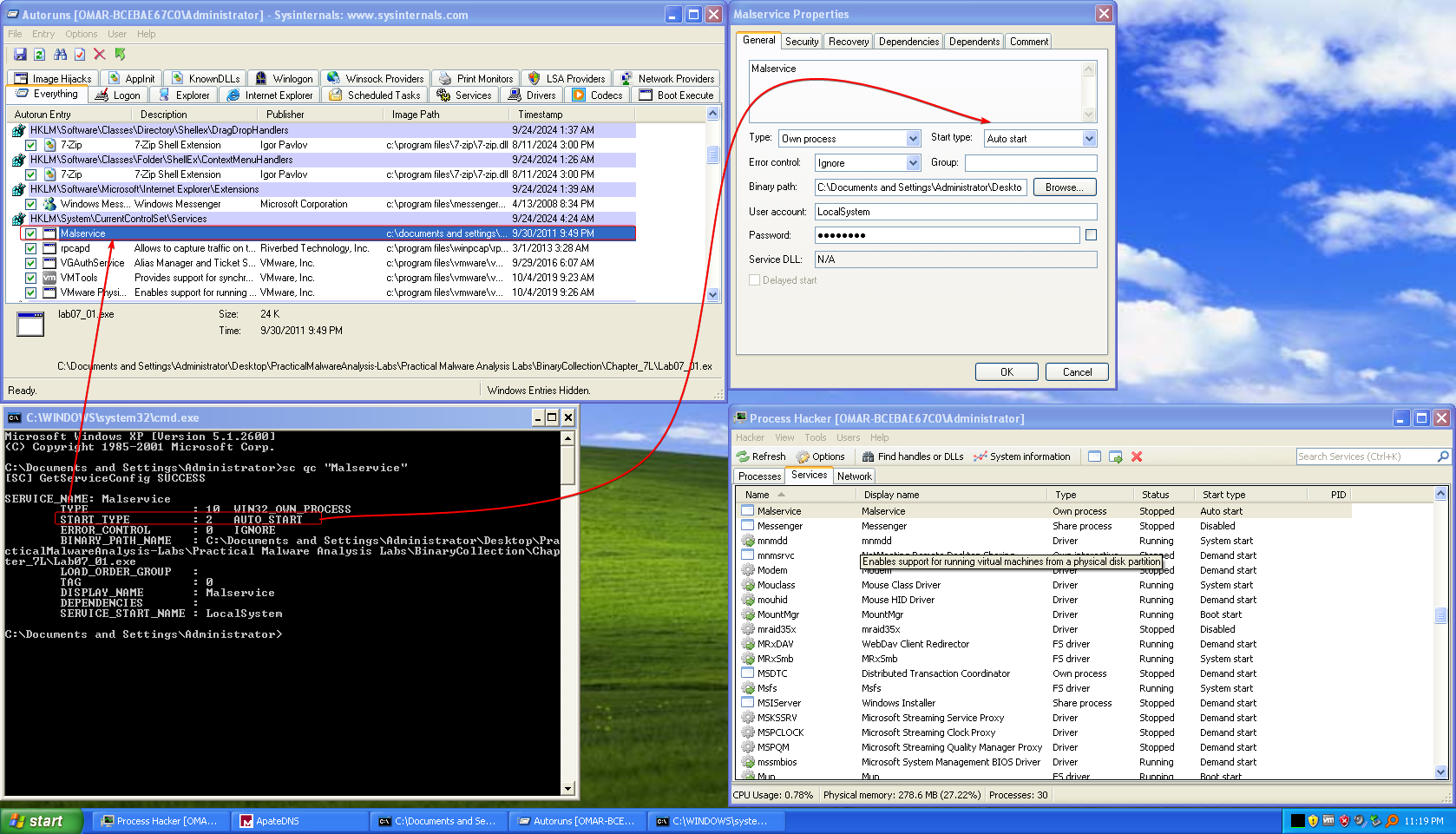Click the red X Delete icon in Autoruns
The image size is (1456, 834).
click(x=100, y=55)
